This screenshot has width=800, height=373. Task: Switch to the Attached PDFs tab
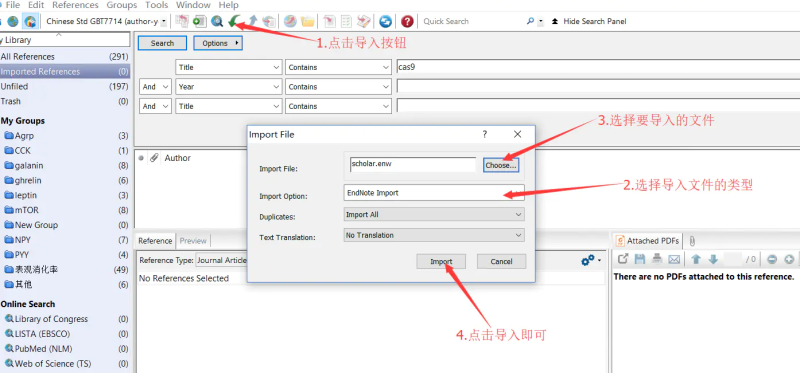647,241
